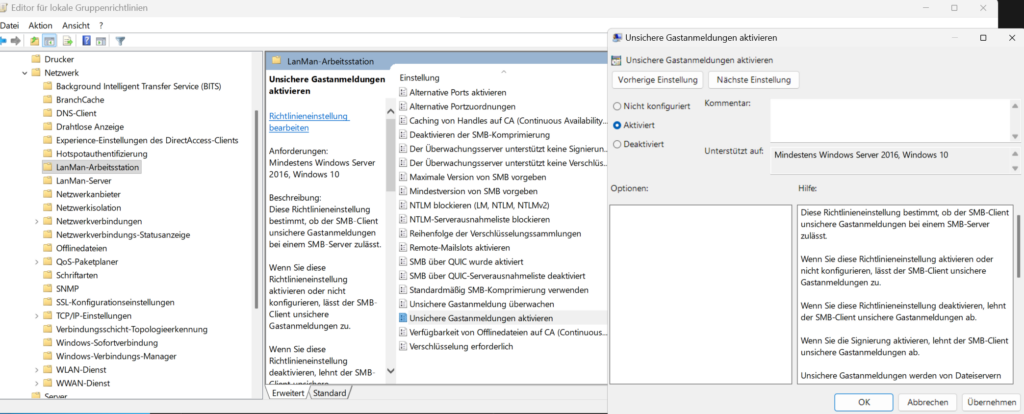Click the folder up-one-level toolbar icon
The width and height of the screenshot is (1024, 414).
pyautogui.click(x=35, y=41)
